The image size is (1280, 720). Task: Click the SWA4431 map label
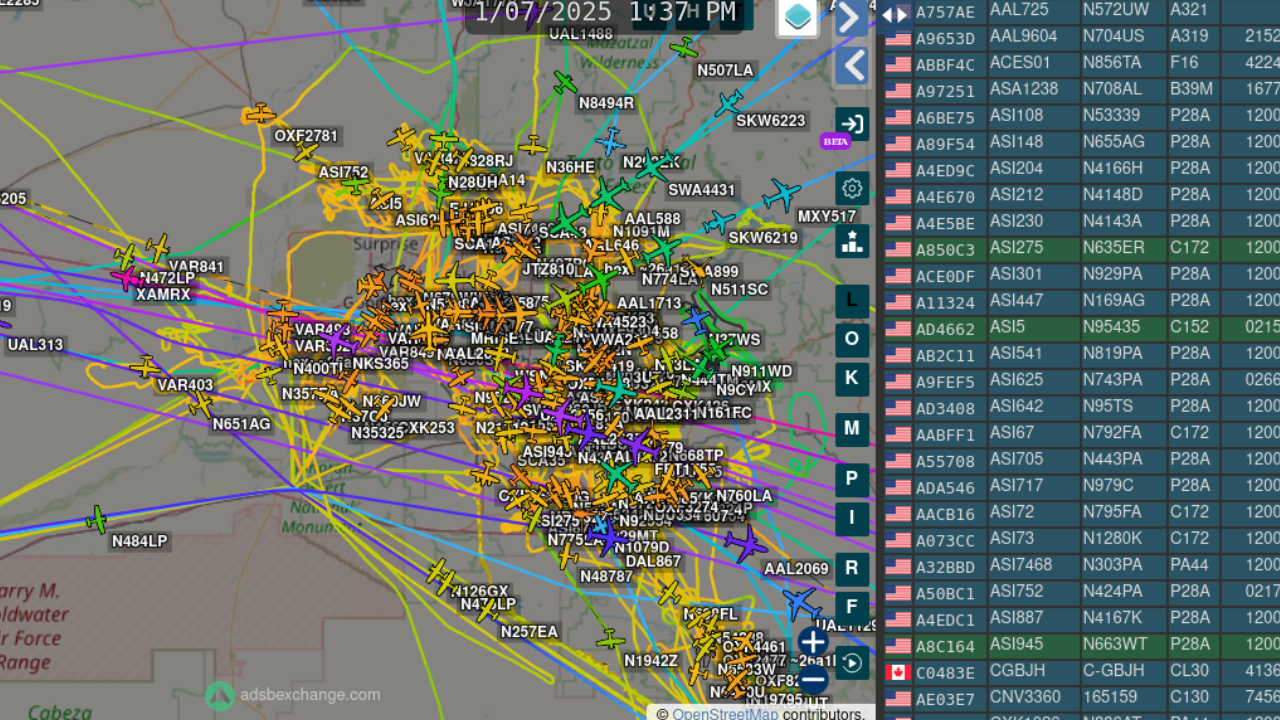pyautogui.click(x=702, y=190)
